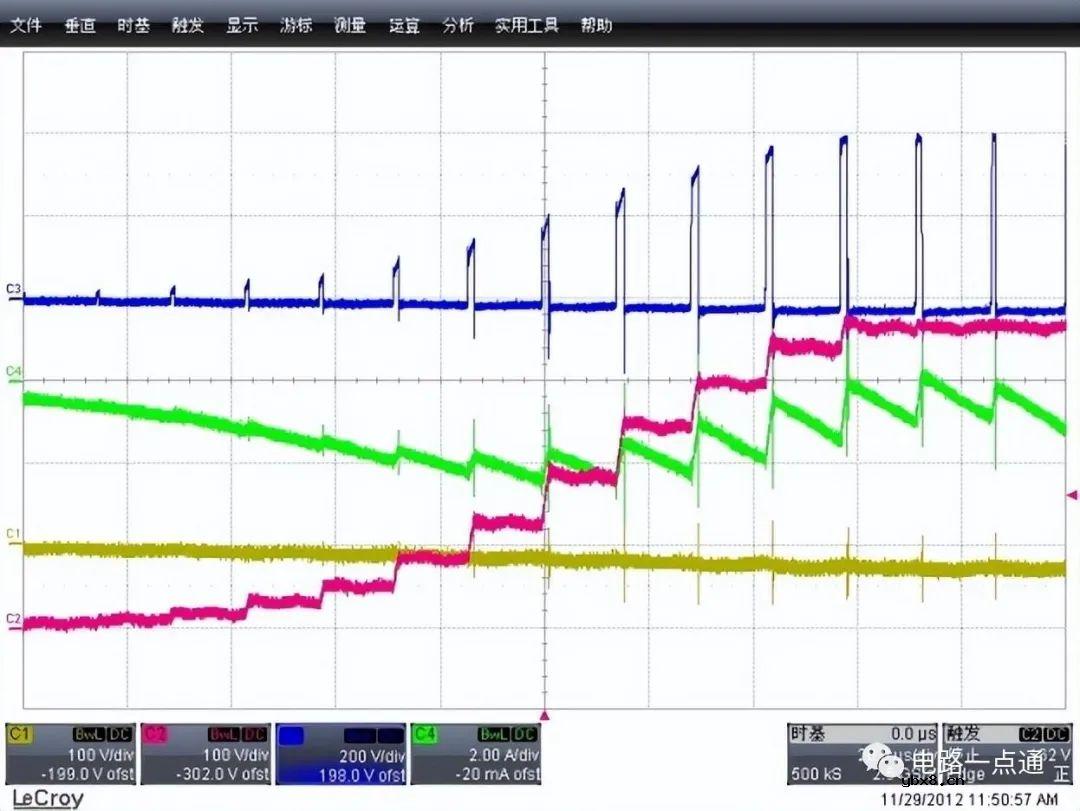Viewport: 1080px width, 811px height.
Task: Open the 分析 (Analysis) menu
Action: coord(458,26)
